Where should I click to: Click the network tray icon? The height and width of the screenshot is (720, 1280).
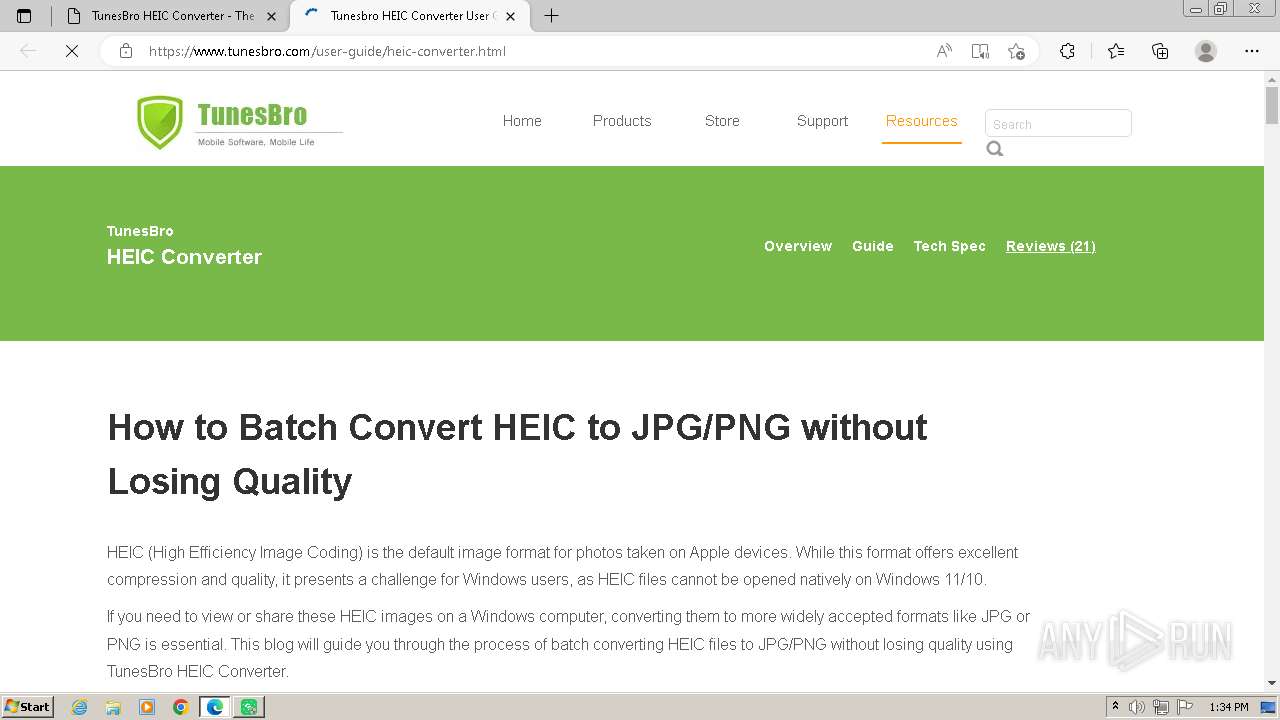1162,707
